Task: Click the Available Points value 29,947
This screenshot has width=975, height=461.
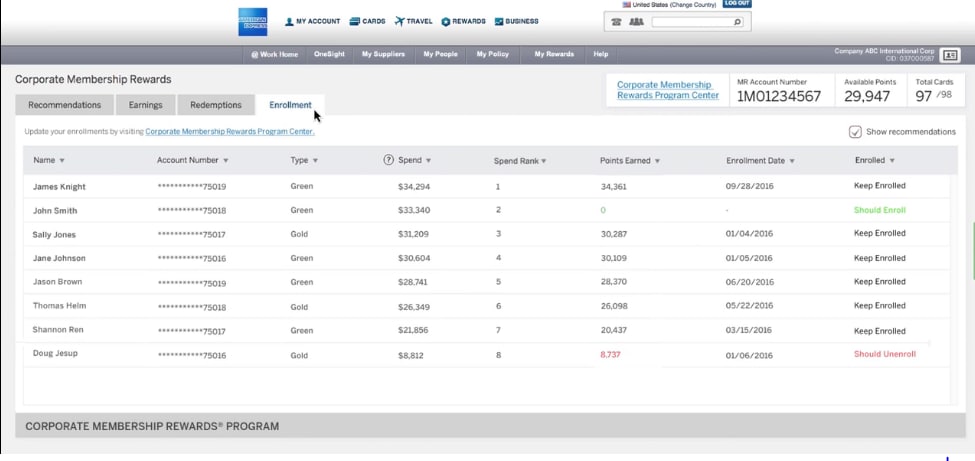Action: [867, 96]
